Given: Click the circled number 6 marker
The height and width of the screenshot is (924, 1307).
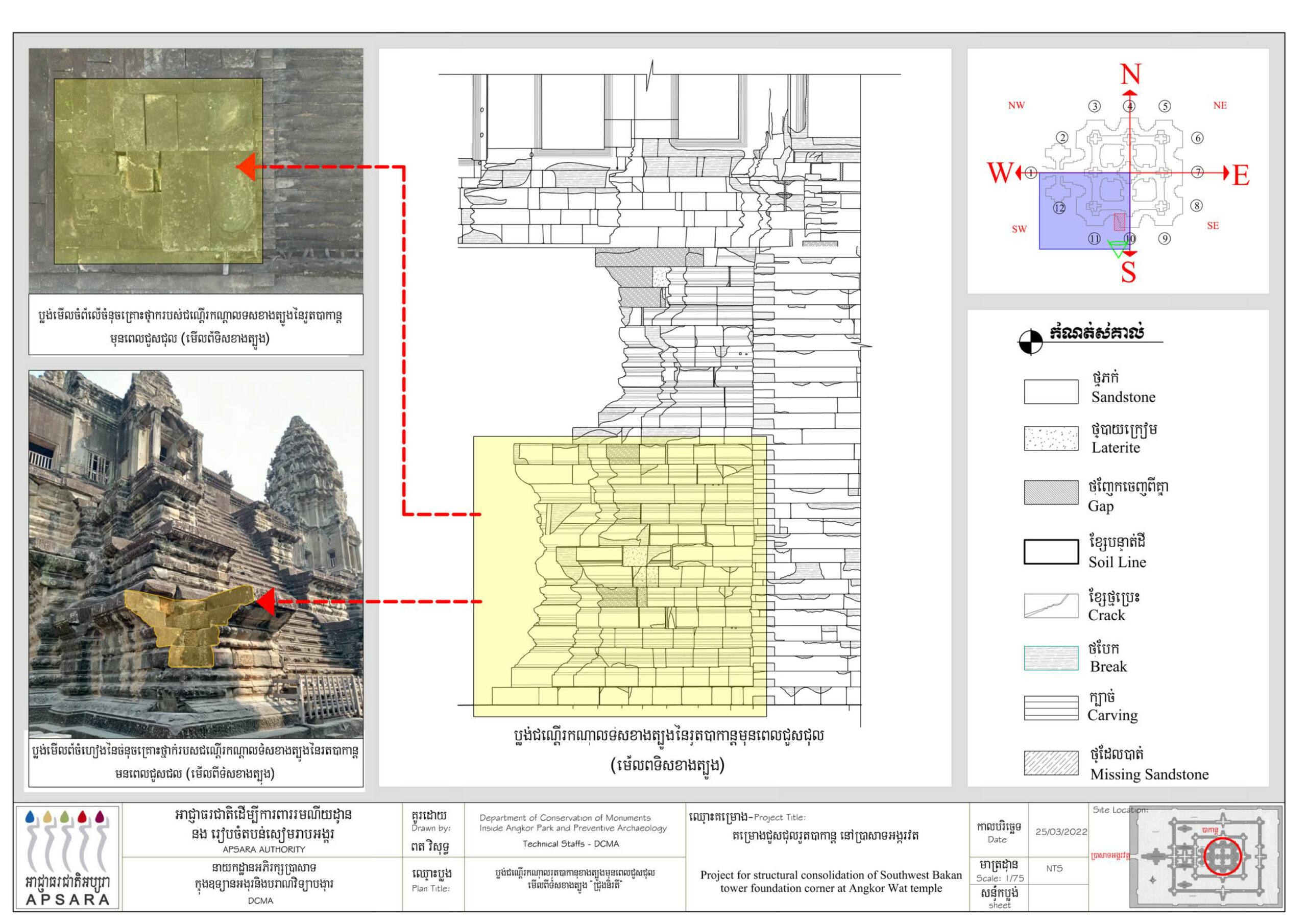Looking at the screenshot, I should [x=1198, y=138].
